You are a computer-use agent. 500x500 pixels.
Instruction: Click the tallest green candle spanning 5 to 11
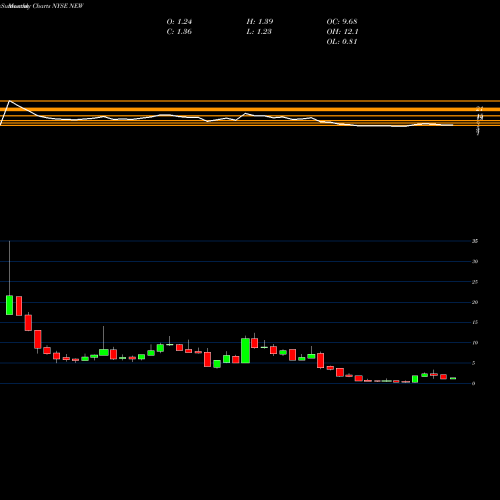tap(246, 351)
